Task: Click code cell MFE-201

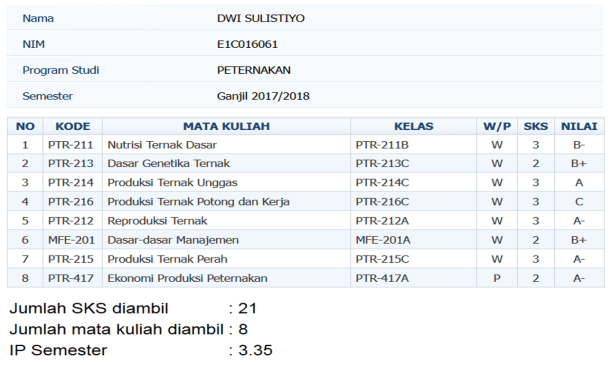Action: click(x=71, y=240)
